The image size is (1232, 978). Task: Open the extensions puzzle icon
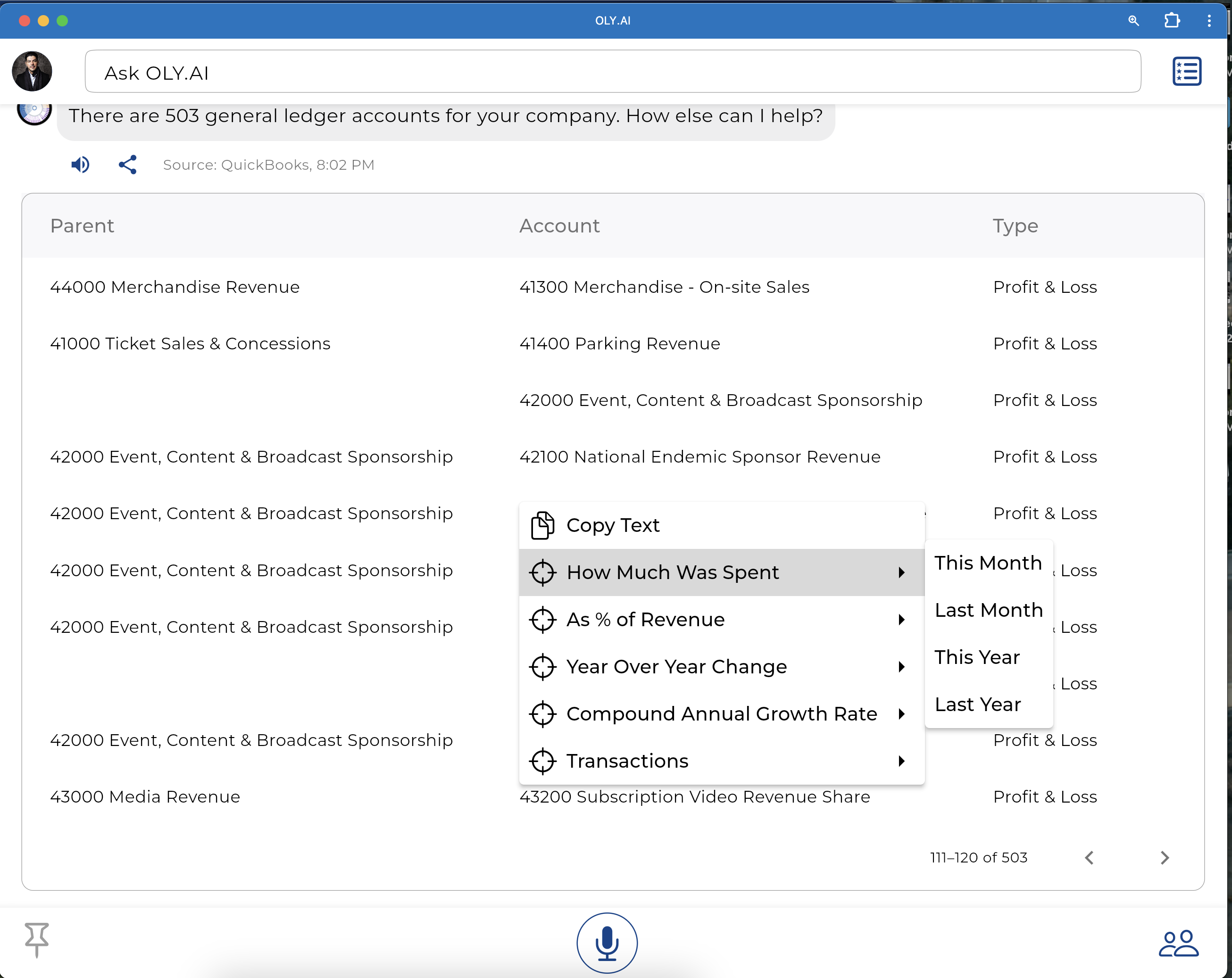pyautogui.click(x=1172, y=21)
